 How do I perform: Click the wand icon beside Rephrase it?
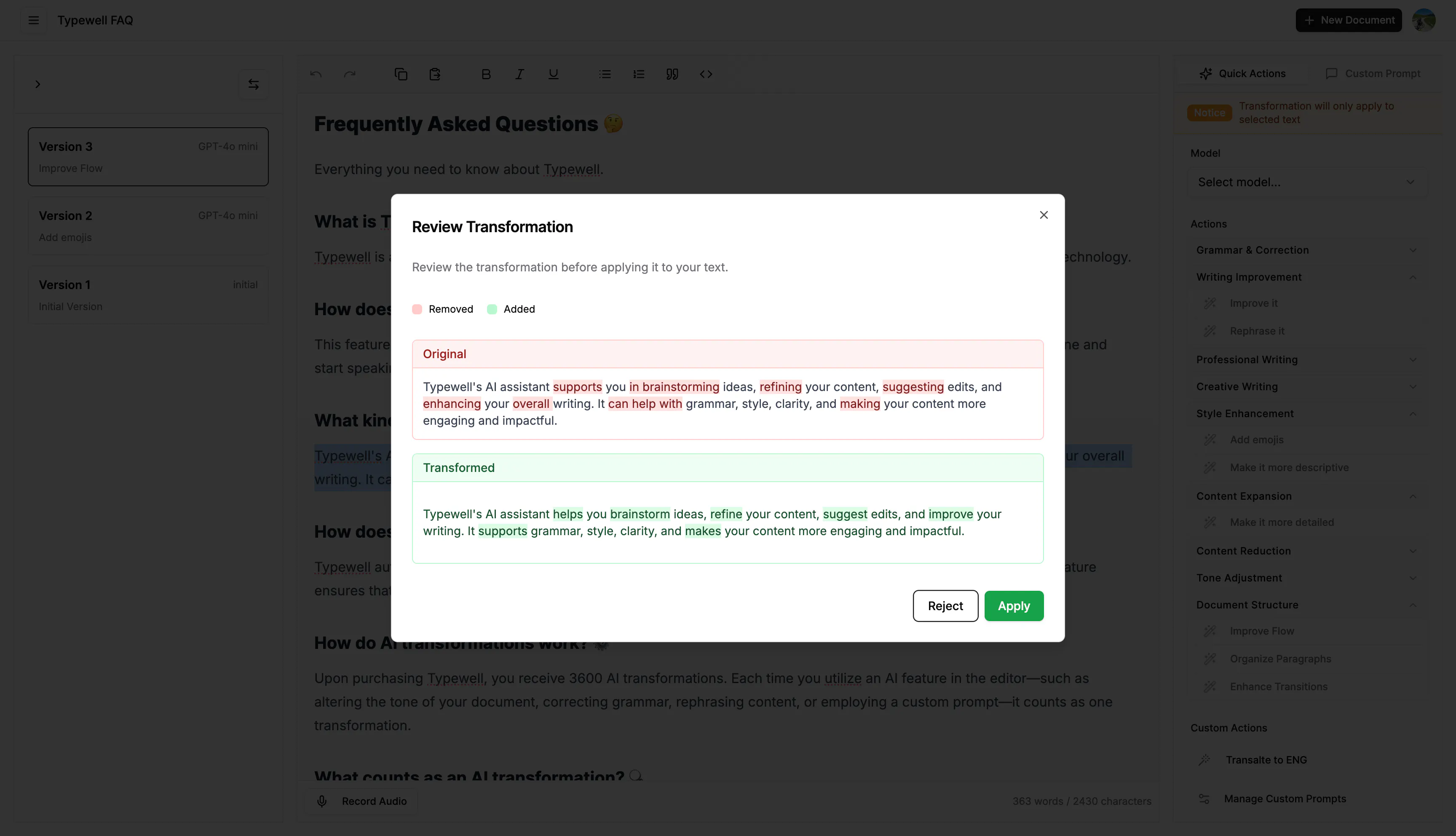coord(1210,331)
